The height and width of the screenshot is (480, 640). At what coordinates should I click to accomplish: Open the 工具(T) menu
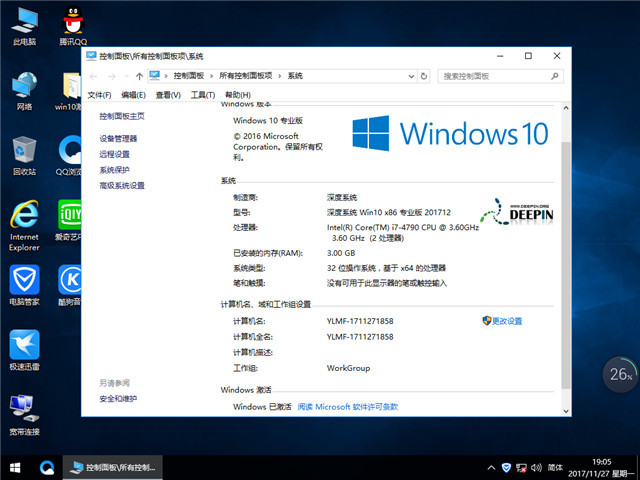(x=203, y=95)
